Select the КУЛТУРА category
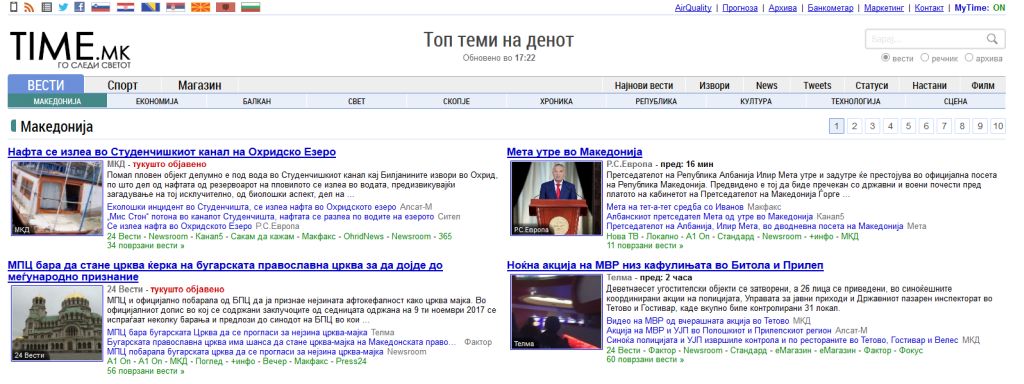Viewport: 1024px width, 384px height. pyautogui.click(x=756, y=101)
